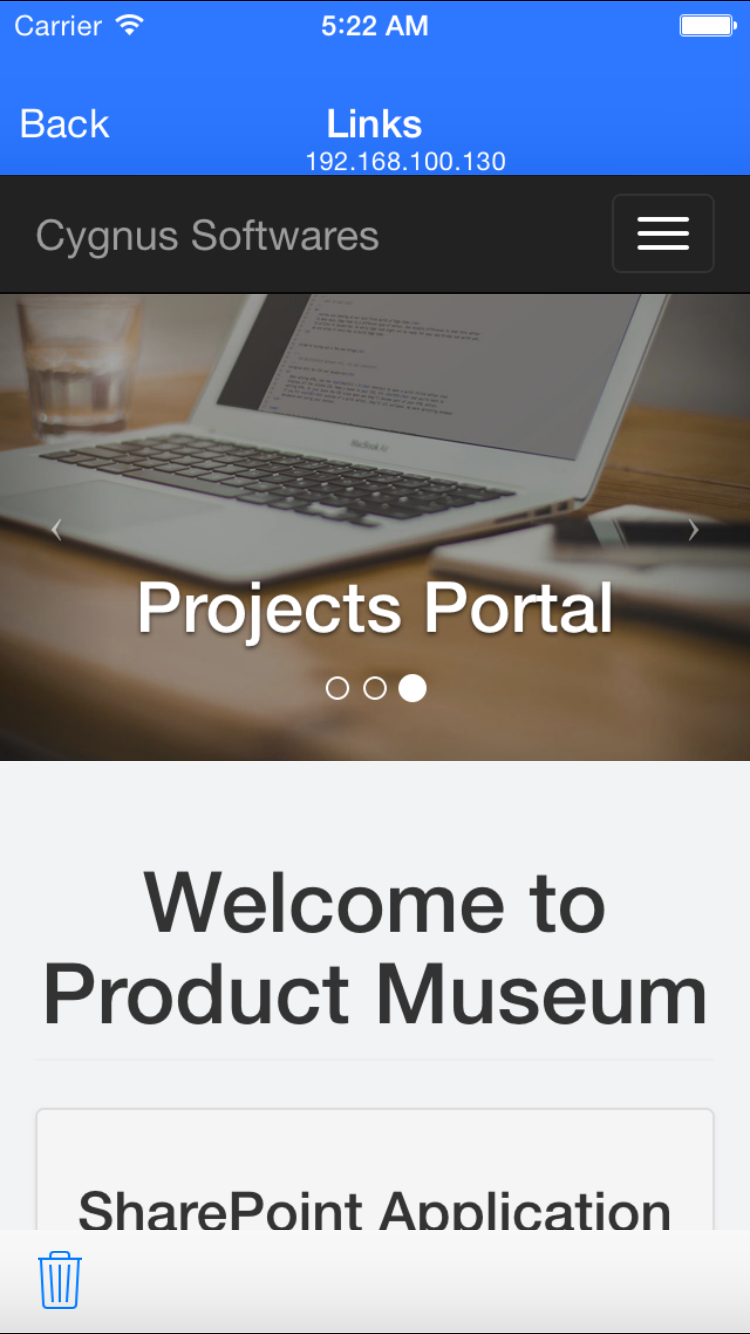
Task: Select the second carousel indicator dot
Action: 375,688
